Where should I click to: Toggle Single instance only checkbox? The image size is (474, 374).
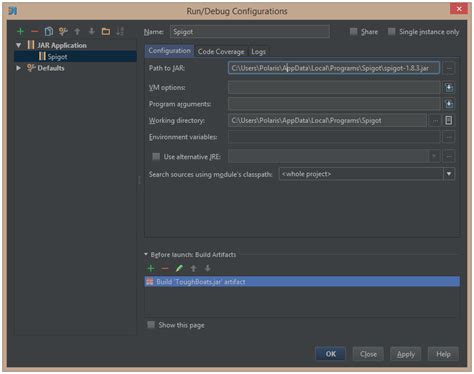pyautogui.click(x=392, y=32)
